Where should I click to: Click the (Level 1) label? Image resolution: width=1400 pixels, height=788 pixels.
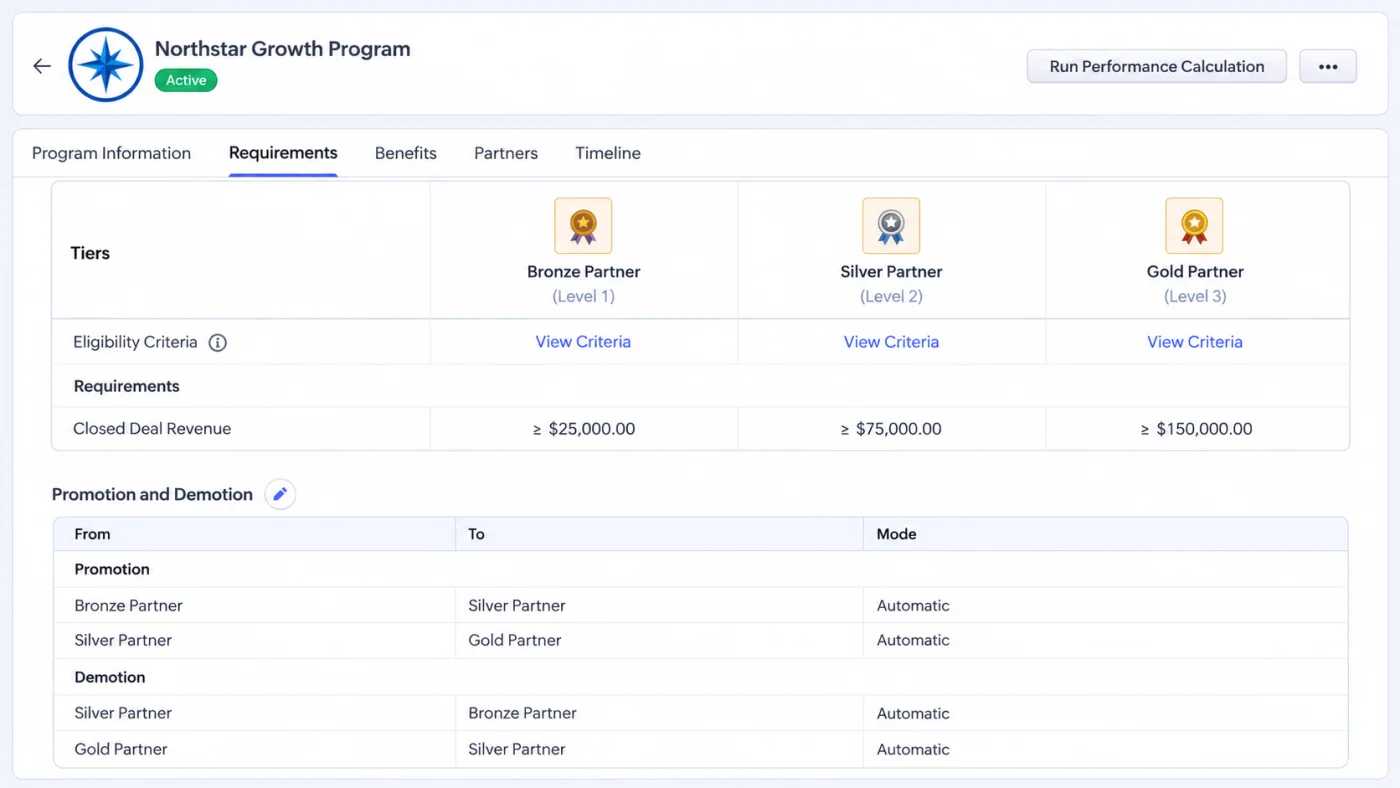tap(583, 296)
